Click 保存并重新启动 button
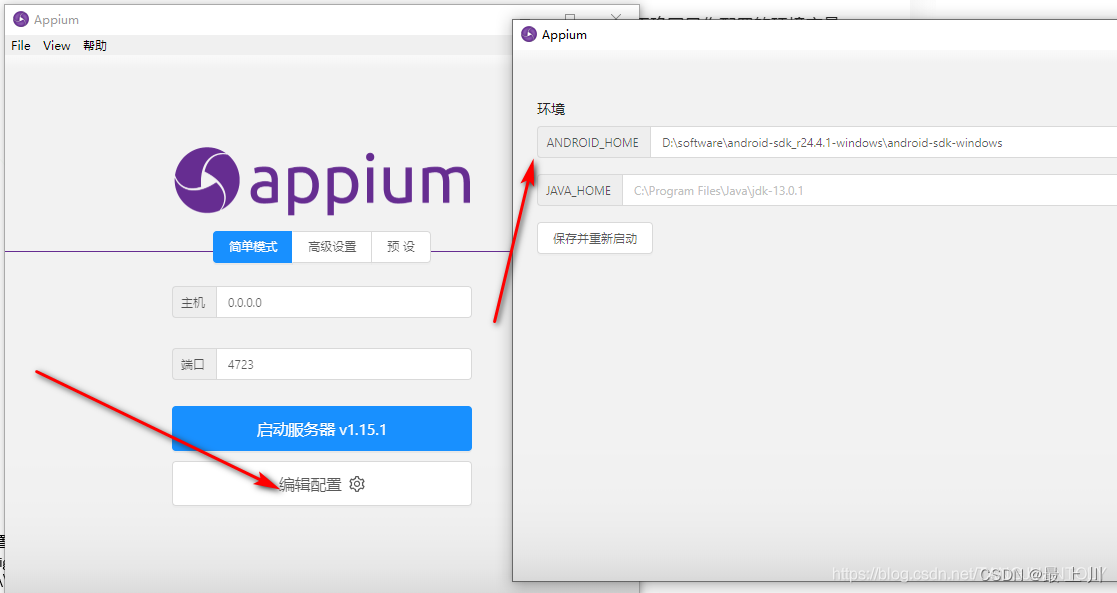 coord(595,238)
